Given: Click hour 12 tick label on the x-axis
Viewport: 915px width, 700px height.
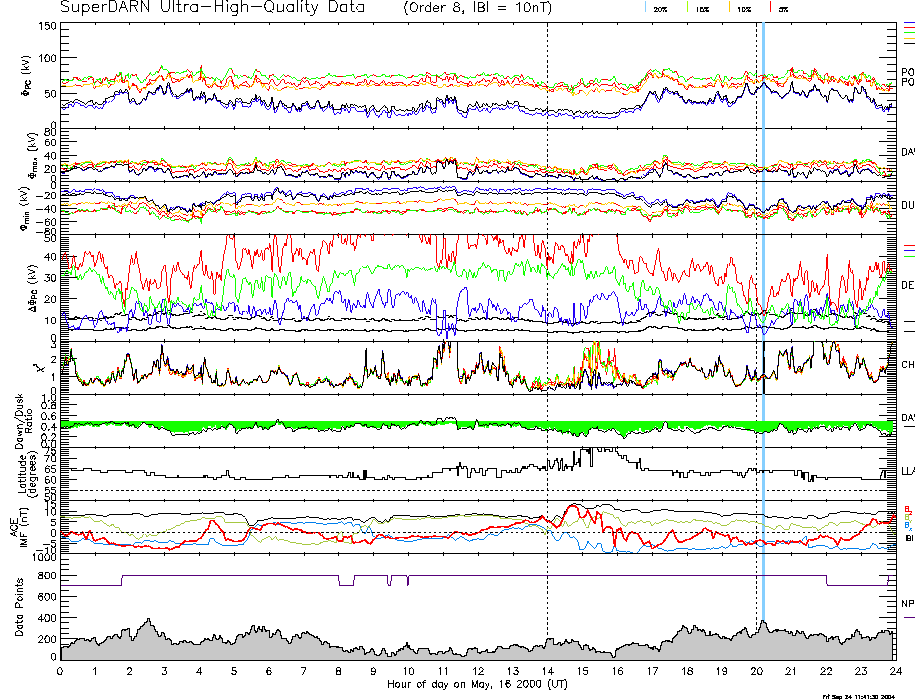Looking at the screenshot, I should point(477,672).
